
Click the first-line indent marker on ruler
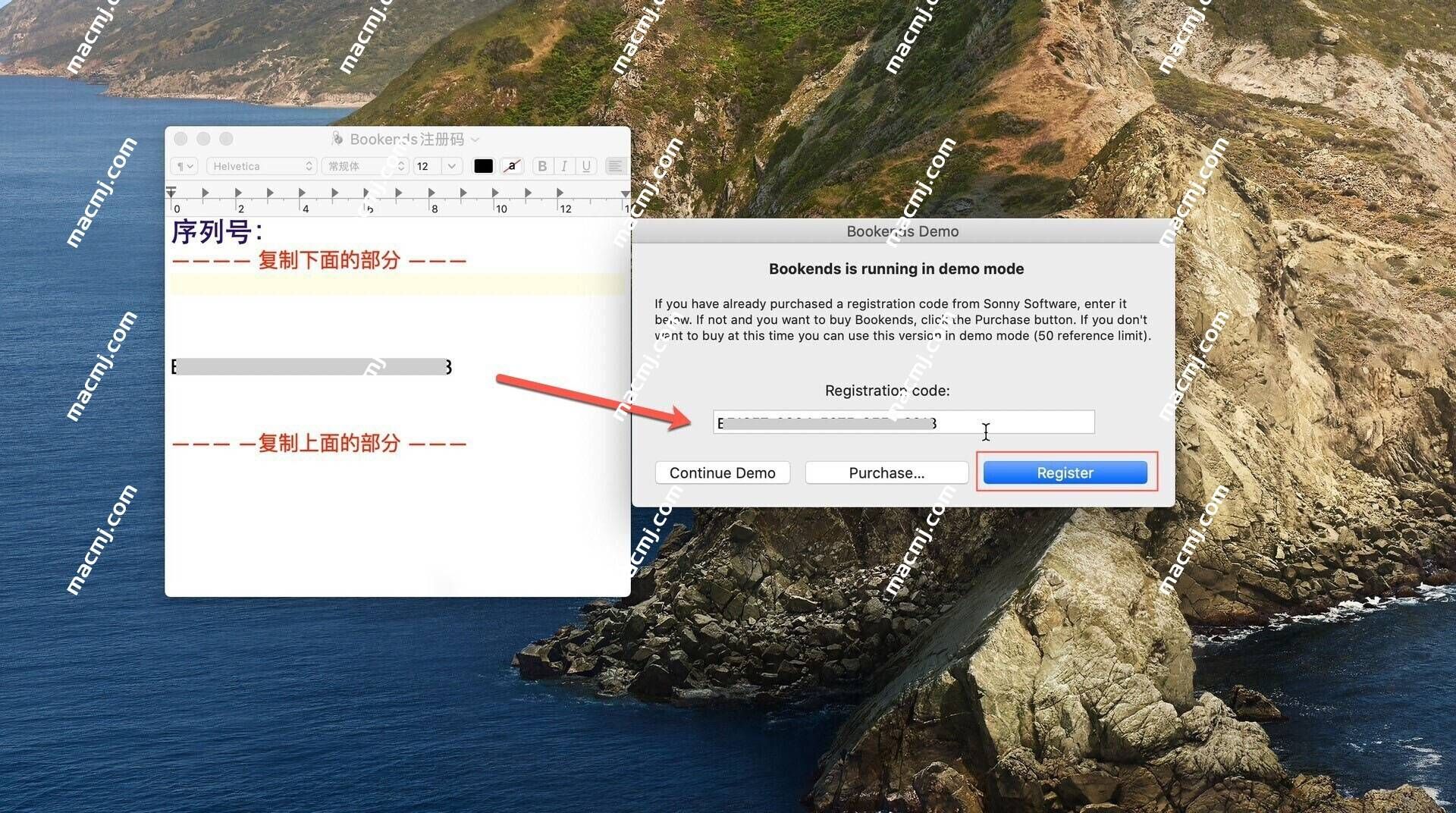[171, 189]
